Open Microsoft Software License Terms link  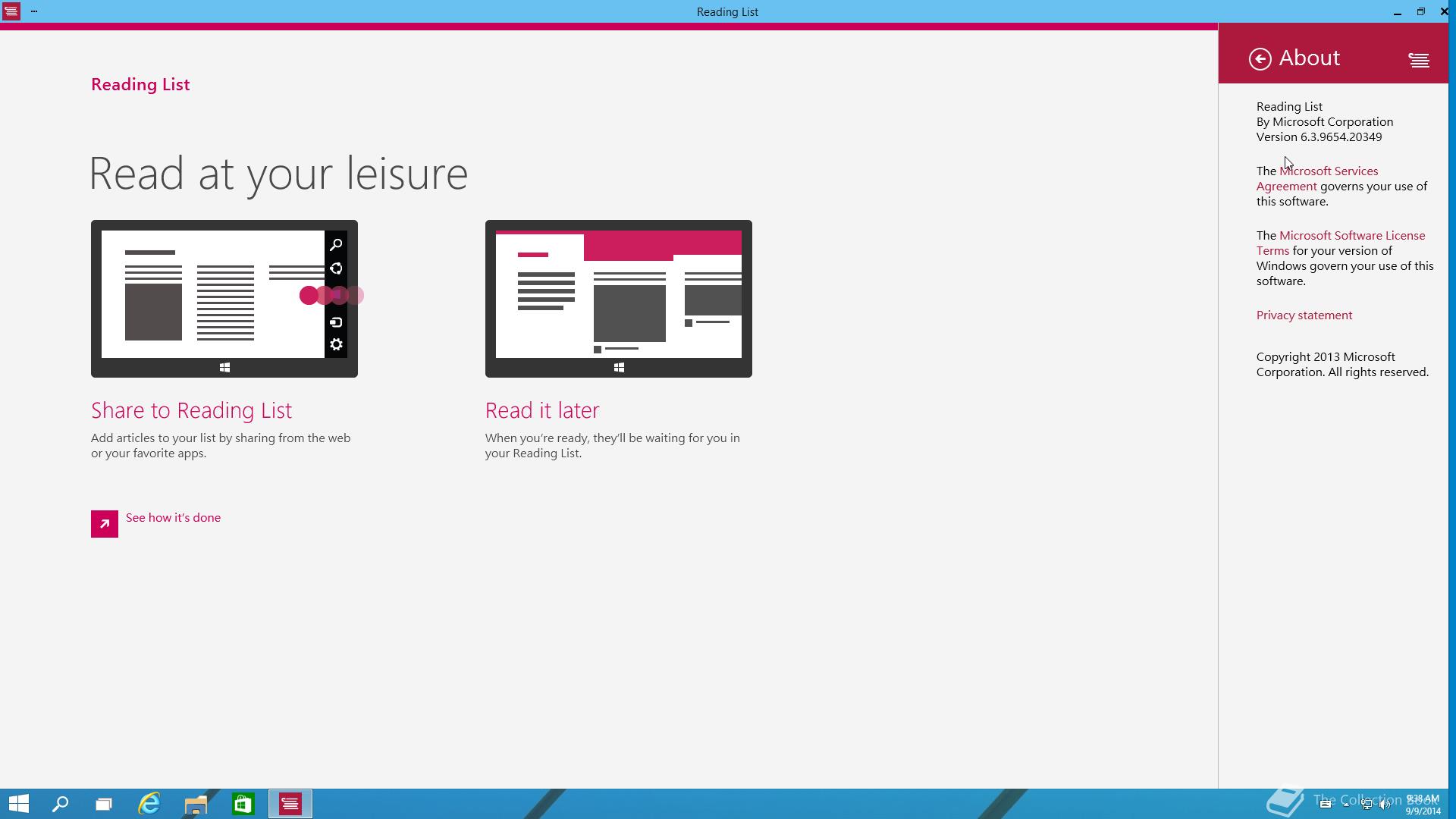[1341, 243]
